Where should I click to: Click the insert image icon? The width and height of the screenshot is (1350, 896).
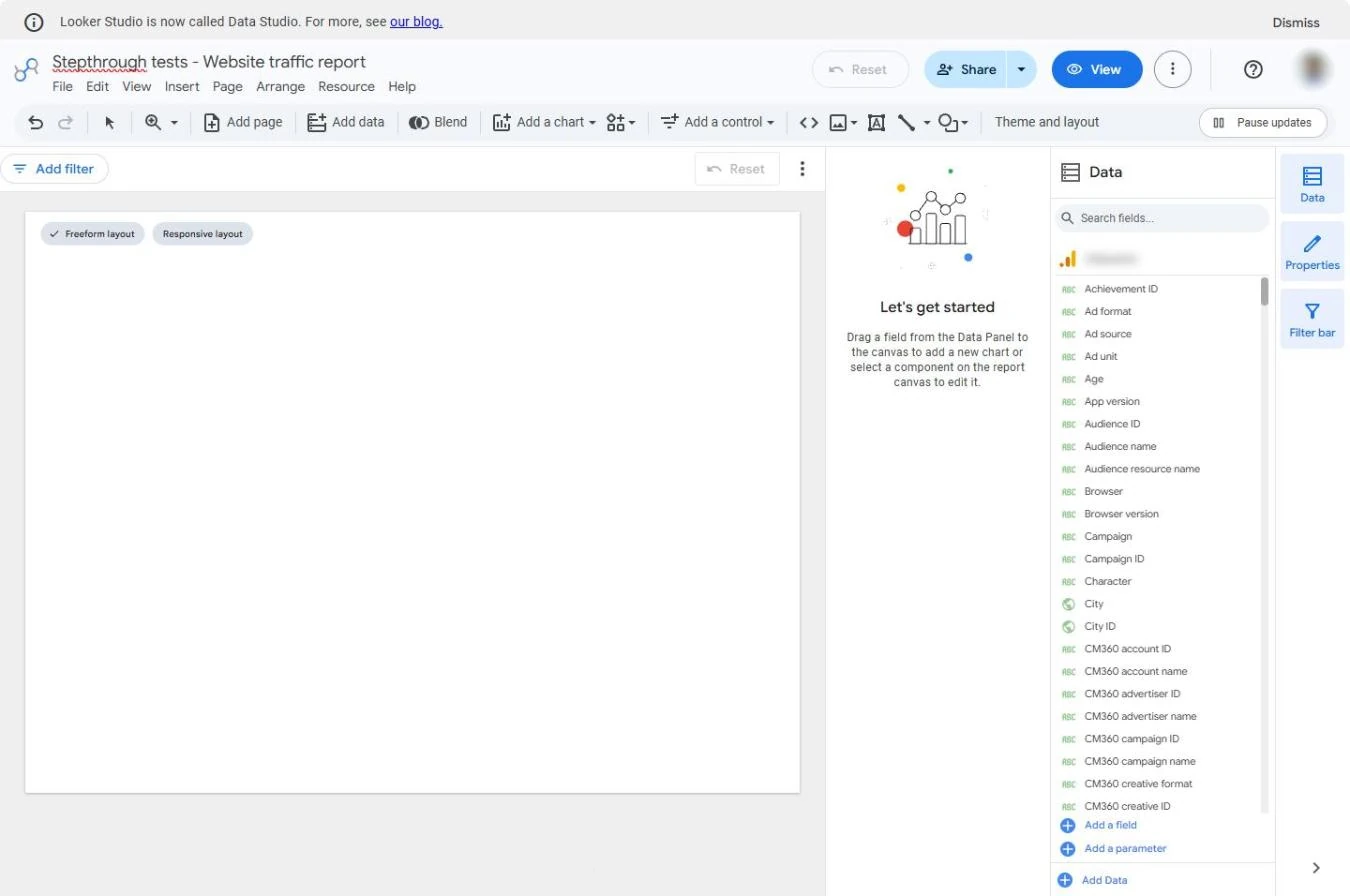click(x=838, y=122)
